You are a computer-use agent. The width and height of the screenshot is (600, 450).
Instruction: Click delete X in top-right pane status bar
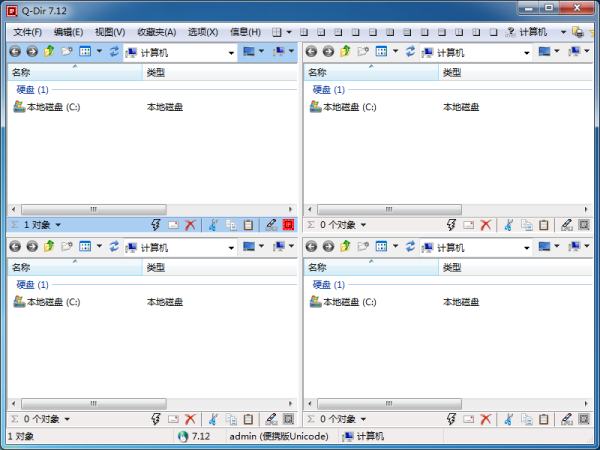[486, 225]
